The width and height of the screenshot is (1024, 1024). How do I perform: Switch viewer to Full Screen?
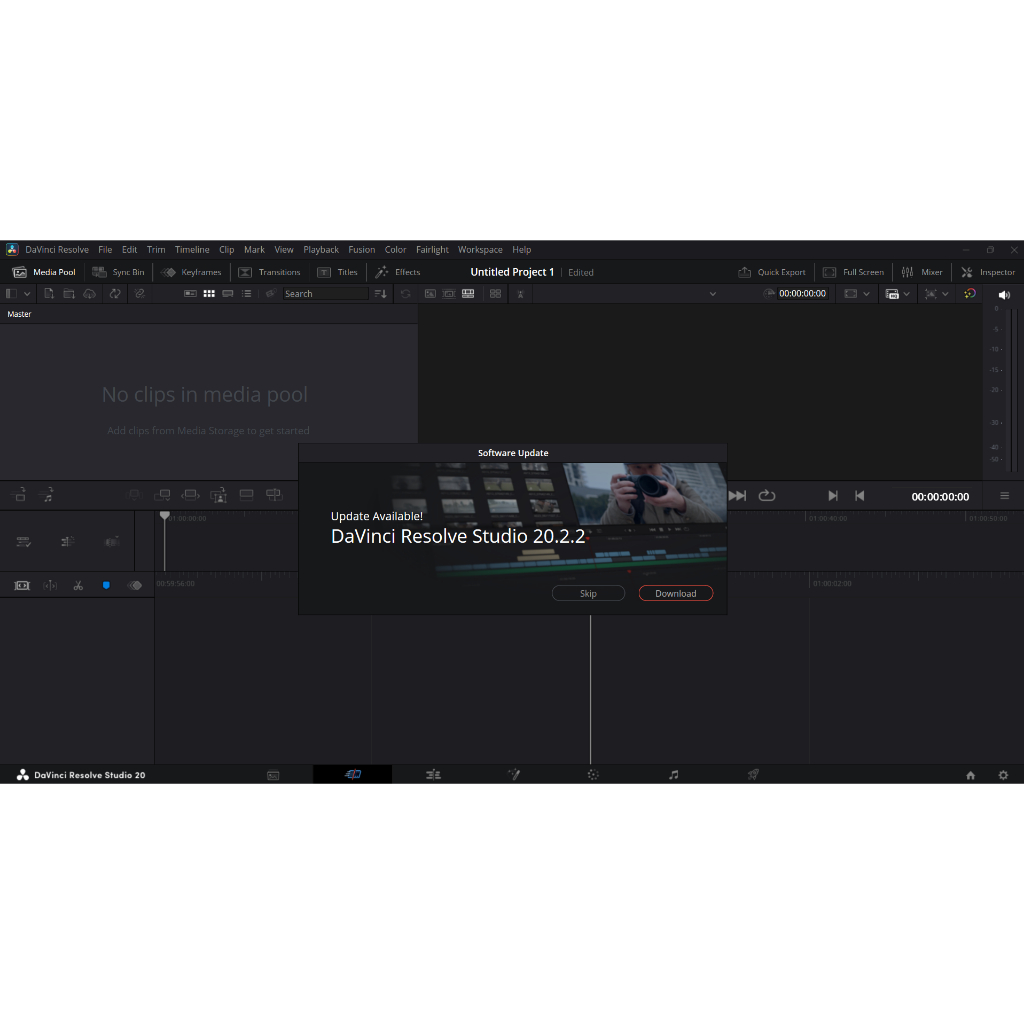click(854, 272)
